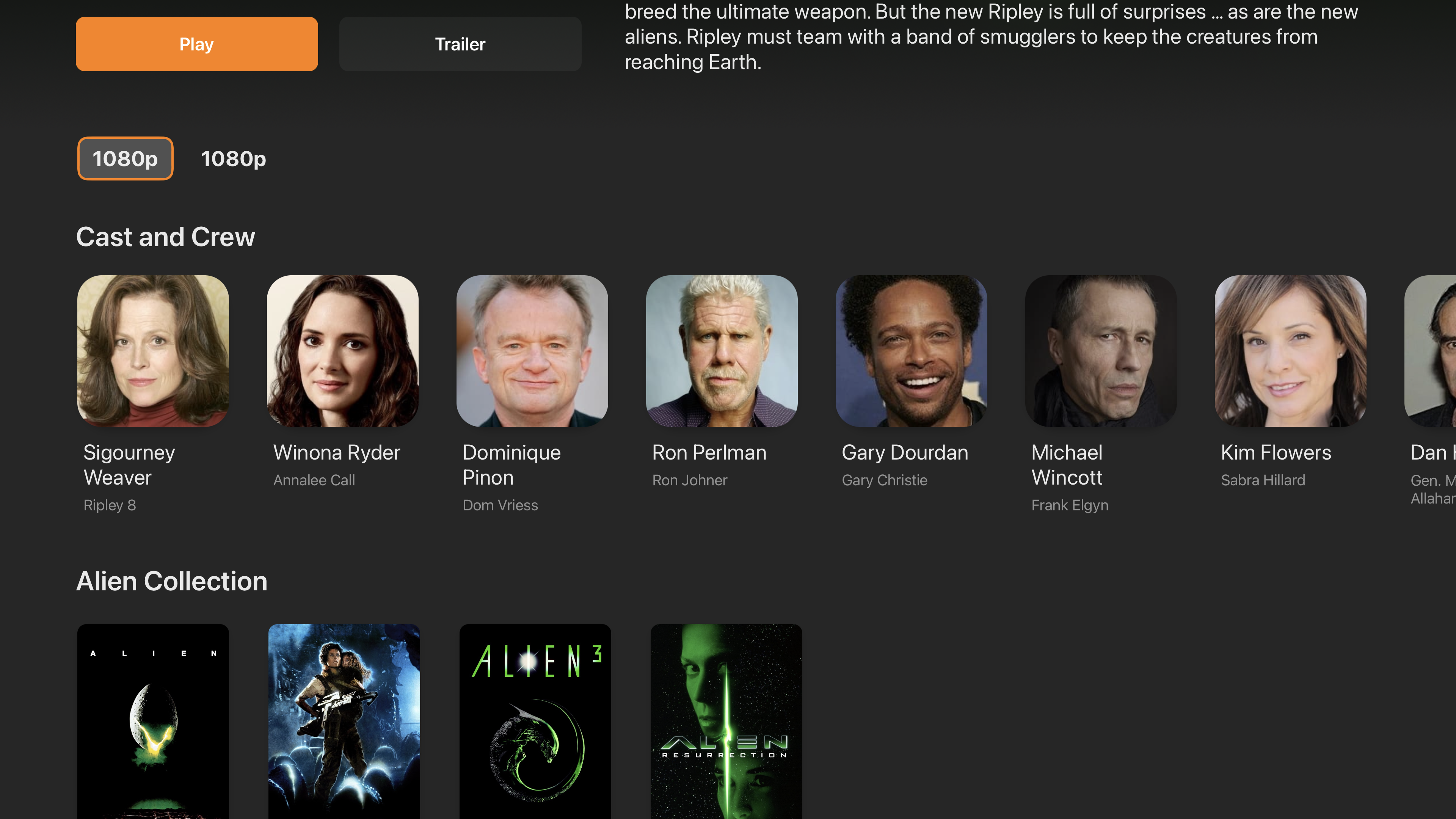Screen dimensions: 1456x819
Task: Open the Alien Resurrection poster
Action: tap(726, 721)
